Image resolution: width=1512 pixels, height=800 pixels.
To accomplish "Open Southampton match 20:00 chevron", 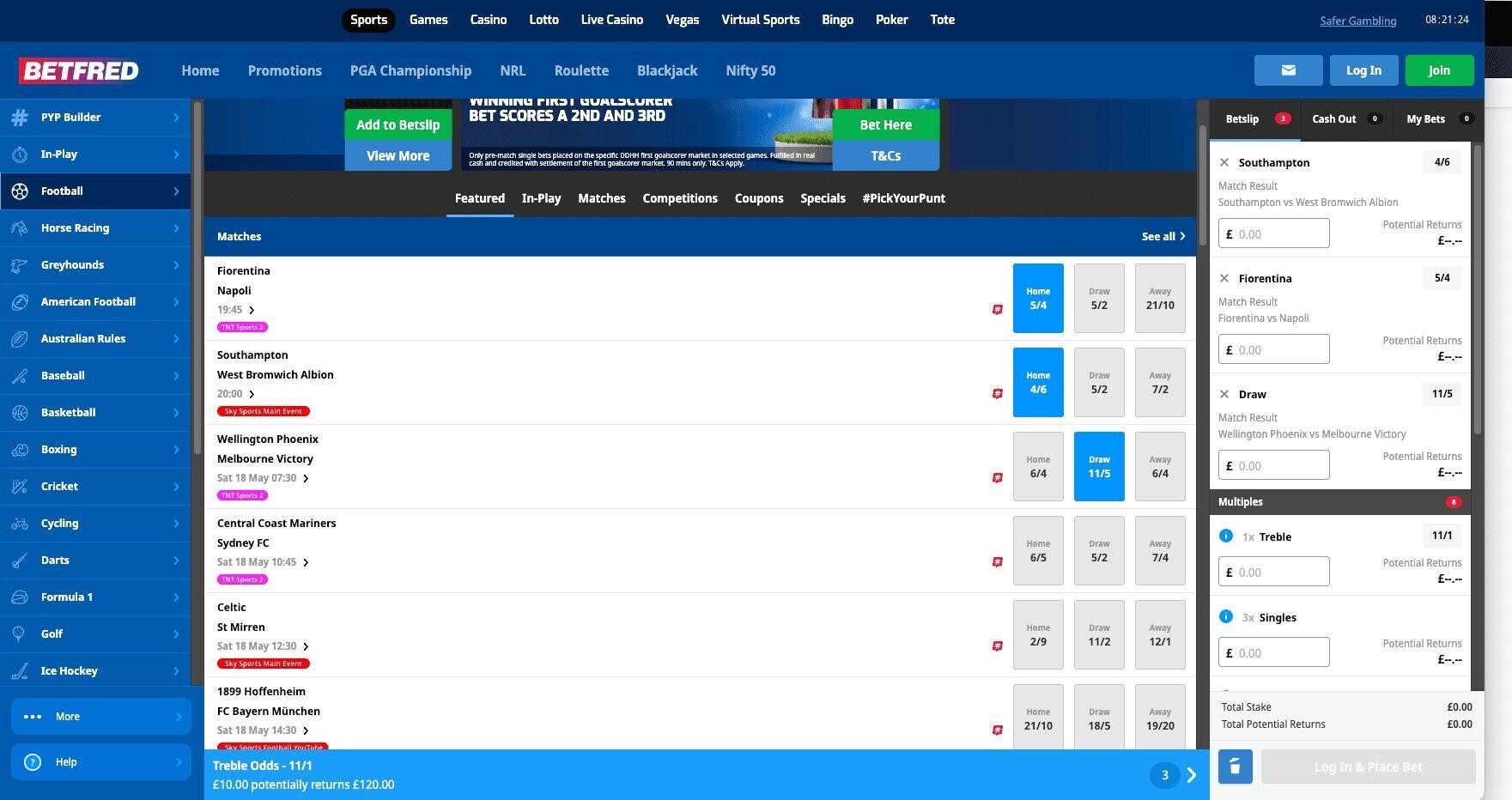I will tap(252, 394).
